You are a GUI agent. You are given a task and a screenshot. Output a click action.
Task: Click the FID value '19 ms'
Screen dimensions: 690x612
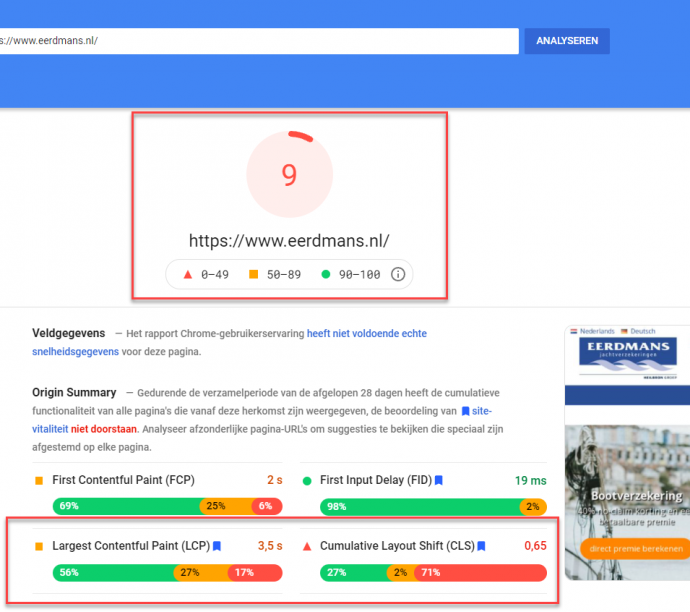coord(531,480)
